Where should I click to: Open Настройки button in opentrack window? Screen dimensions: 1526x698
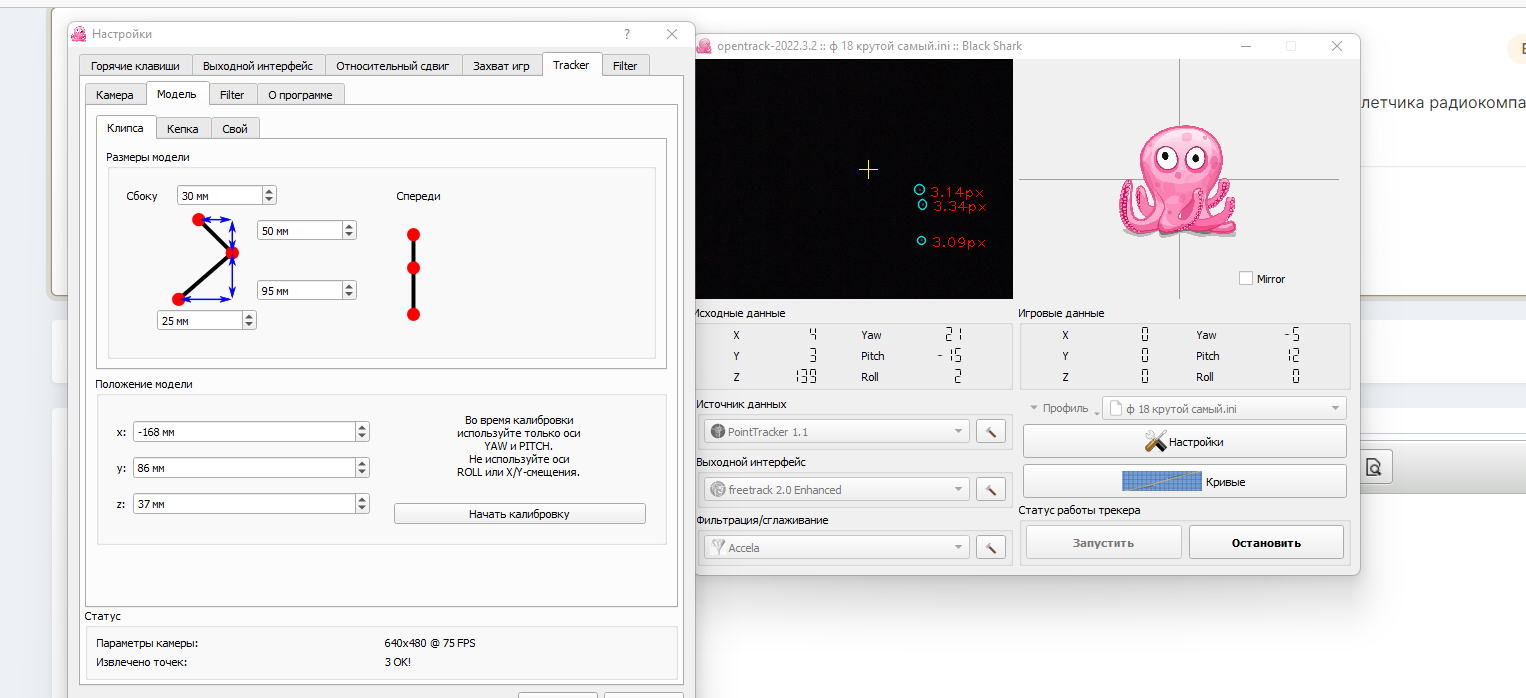pyautogui.click(x=1184, y=441)
